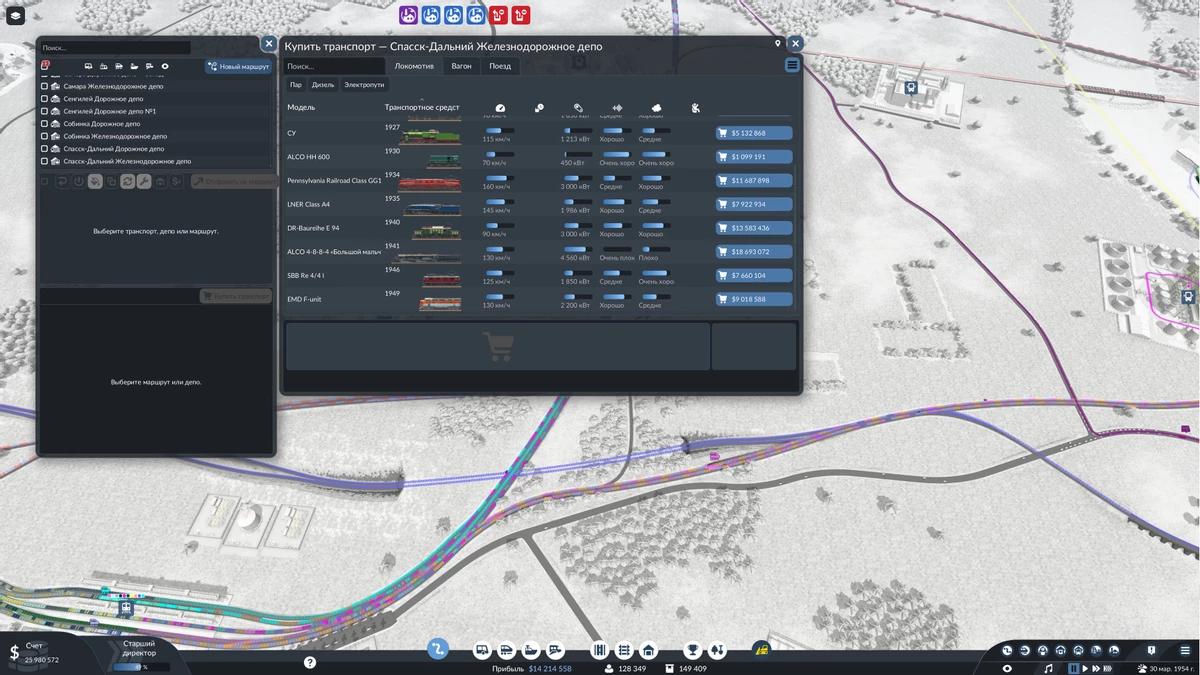Click the wrench maintenance icon

144,181
